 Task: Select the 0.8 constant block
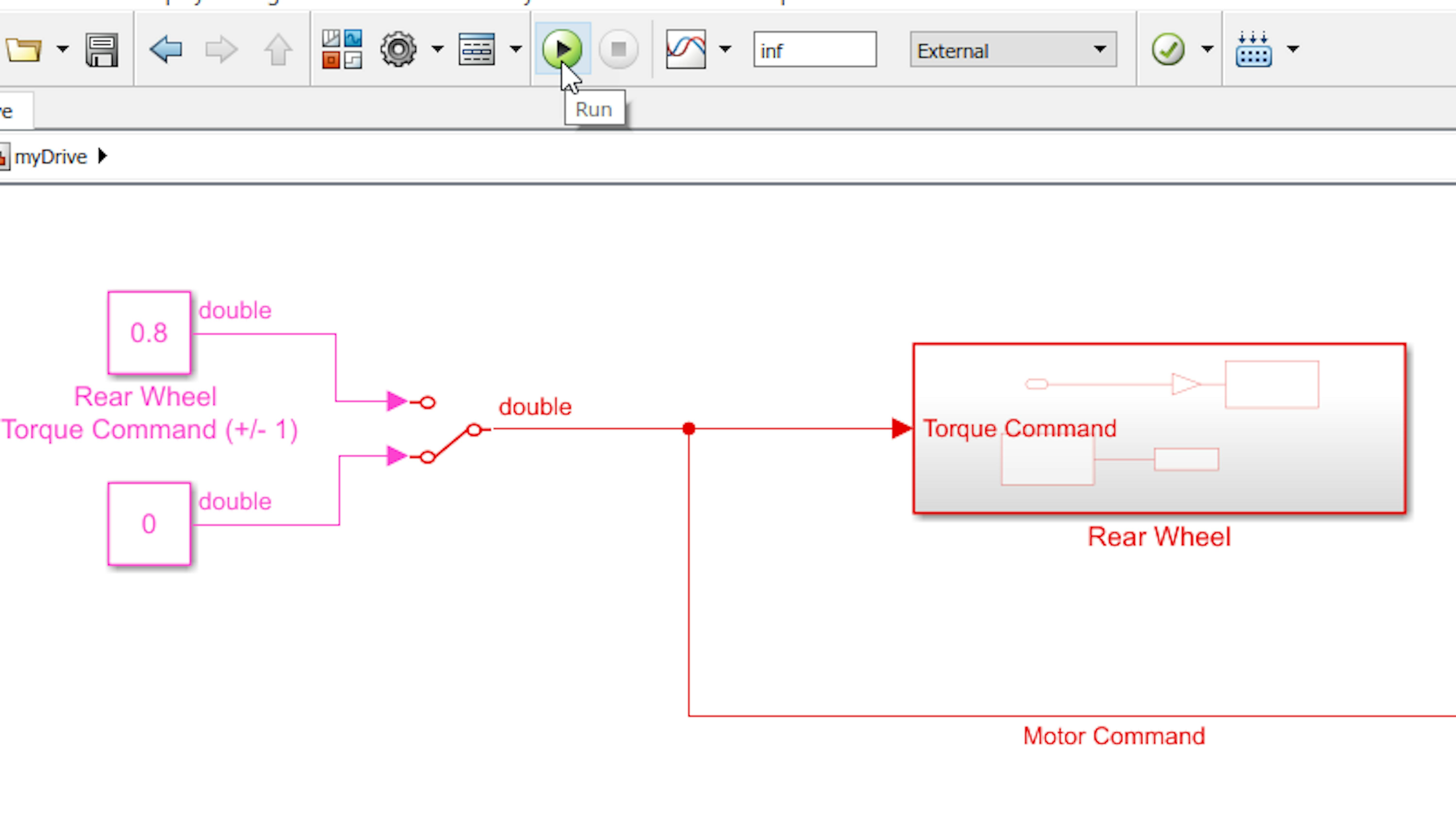149,333
